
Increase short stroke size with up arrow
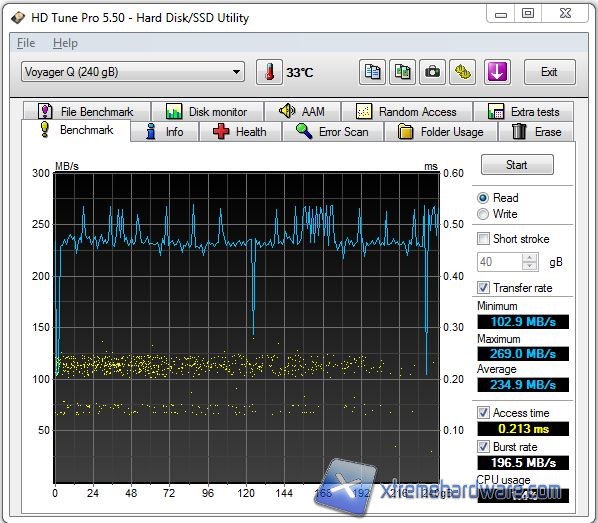(x=530, y=257)
